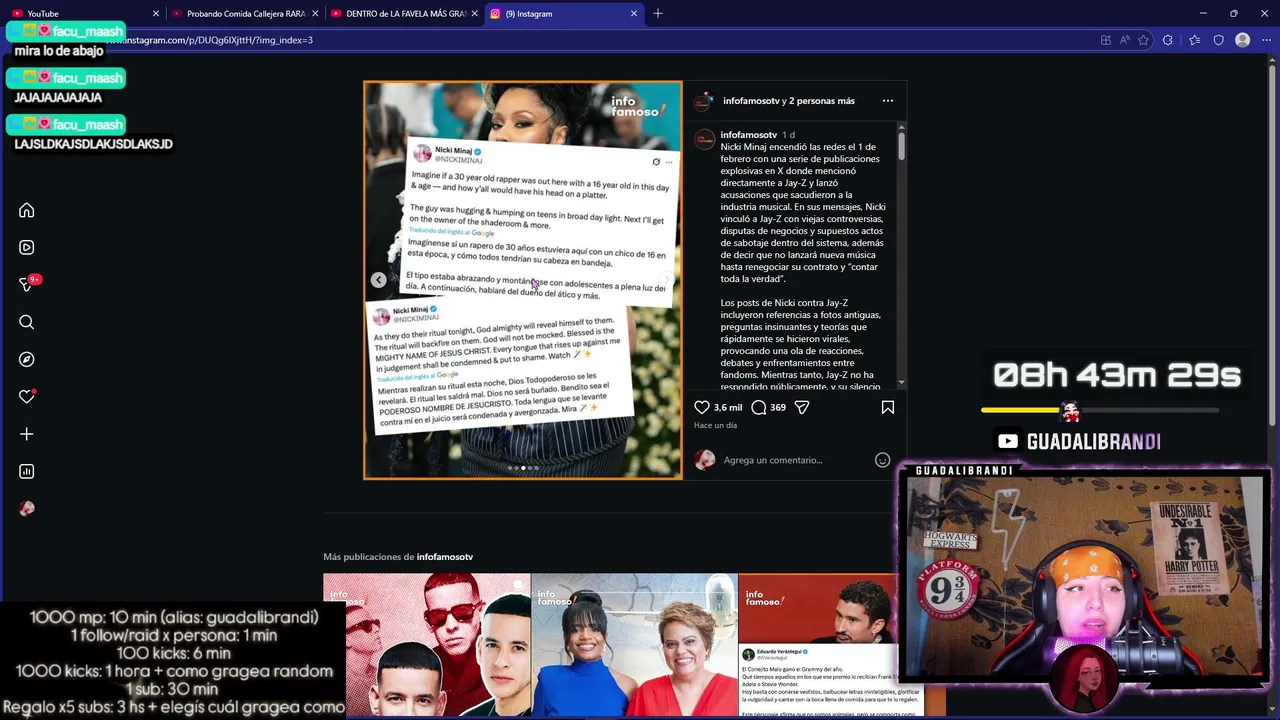View the 3,6 mil likes list
This screenshot has height=720, width=1280.
tap(728, 408)
